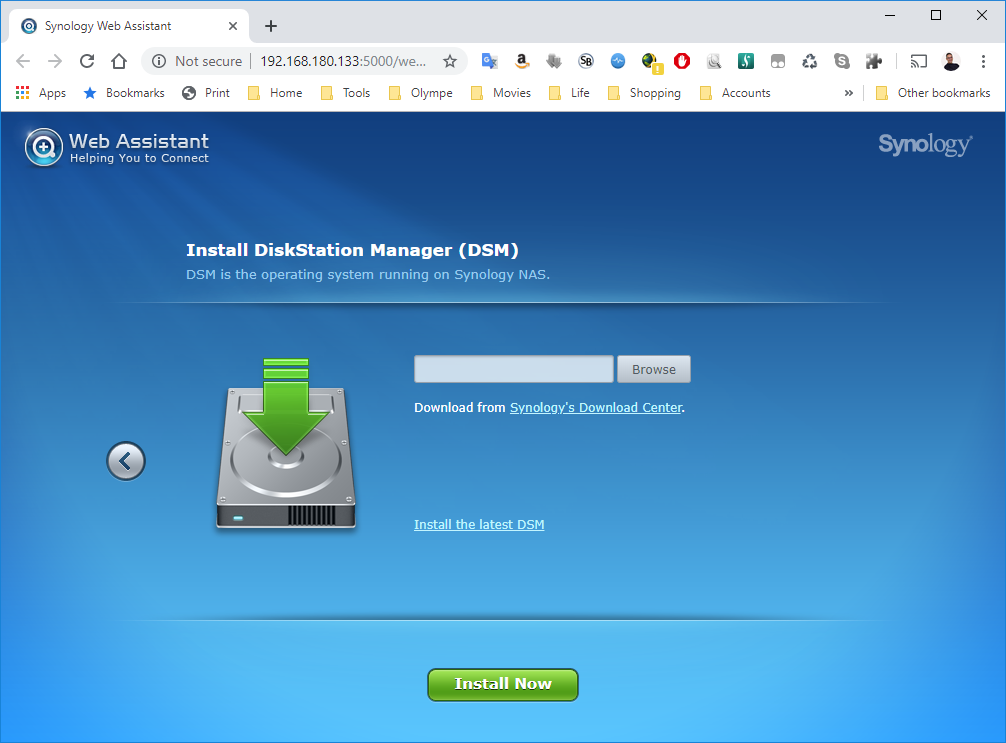Open the Bookmarks star shortcut
Viewport: 1006px width, 743px height.
pyautogui.click(x=124, y=93)
